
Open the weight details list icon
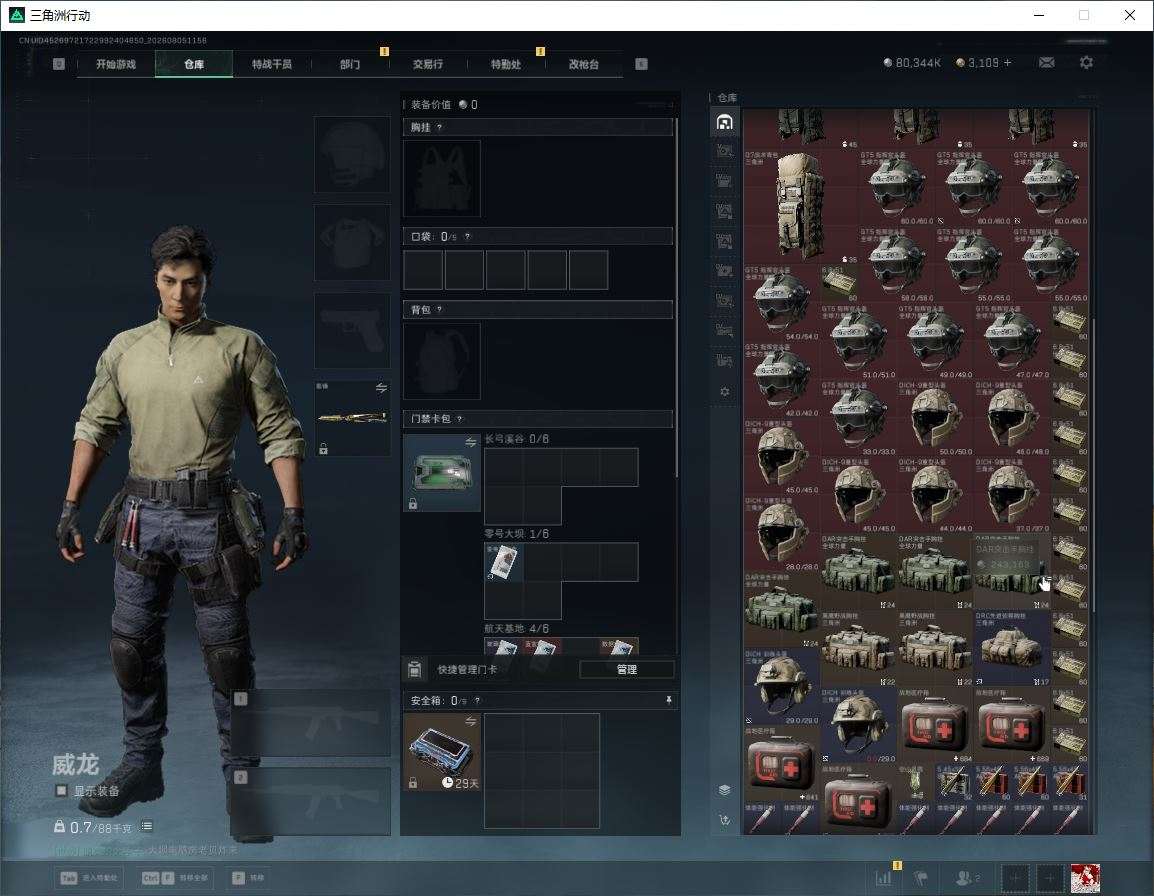pos(147,826)
